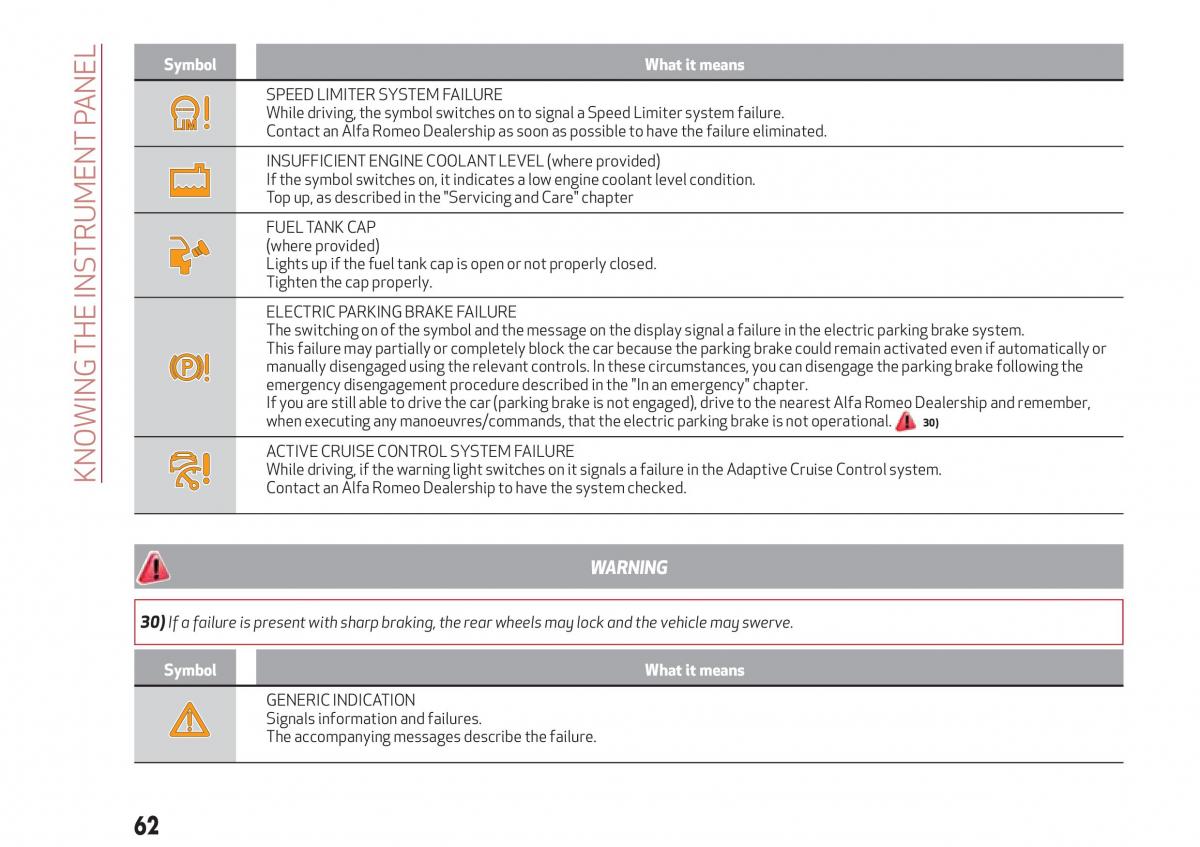Click the red warning triangle beside WARNING
Viewport: 1200px width, 847px height.
153,567
